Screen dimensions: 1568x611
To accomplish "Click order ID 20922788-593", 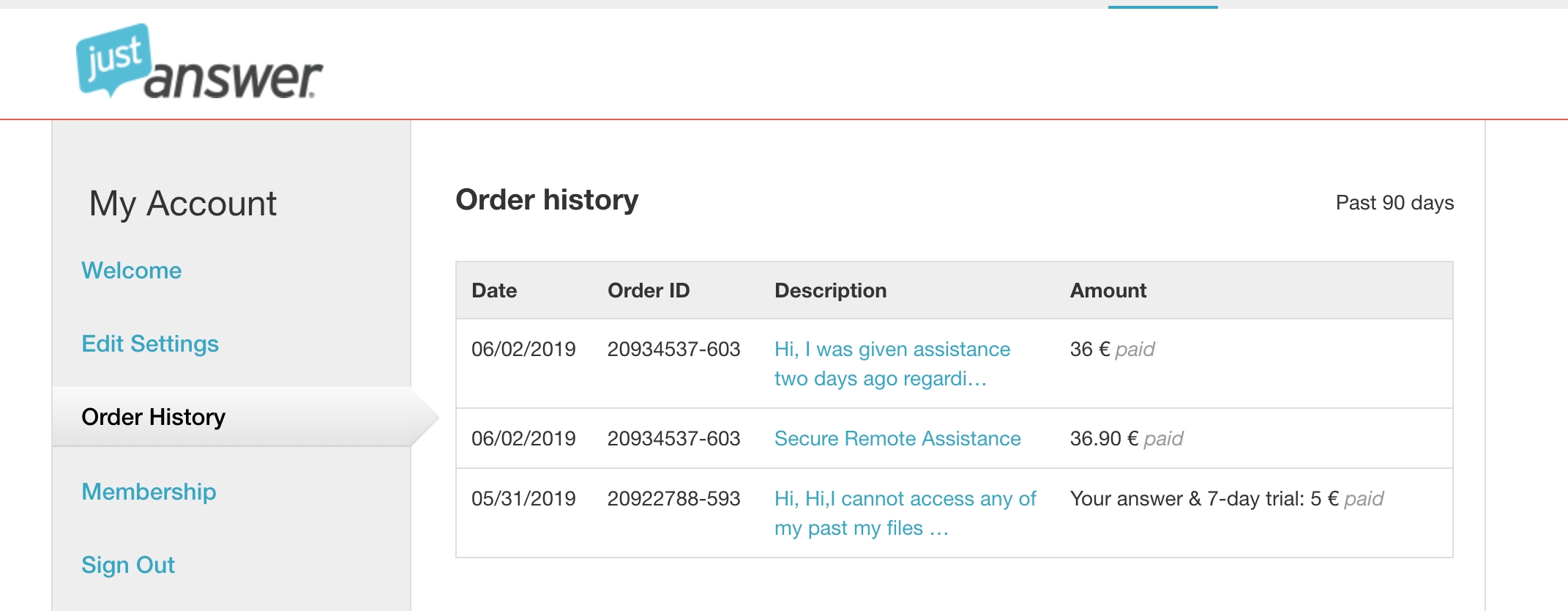I will pyautogui.click(x=674, y=499).
